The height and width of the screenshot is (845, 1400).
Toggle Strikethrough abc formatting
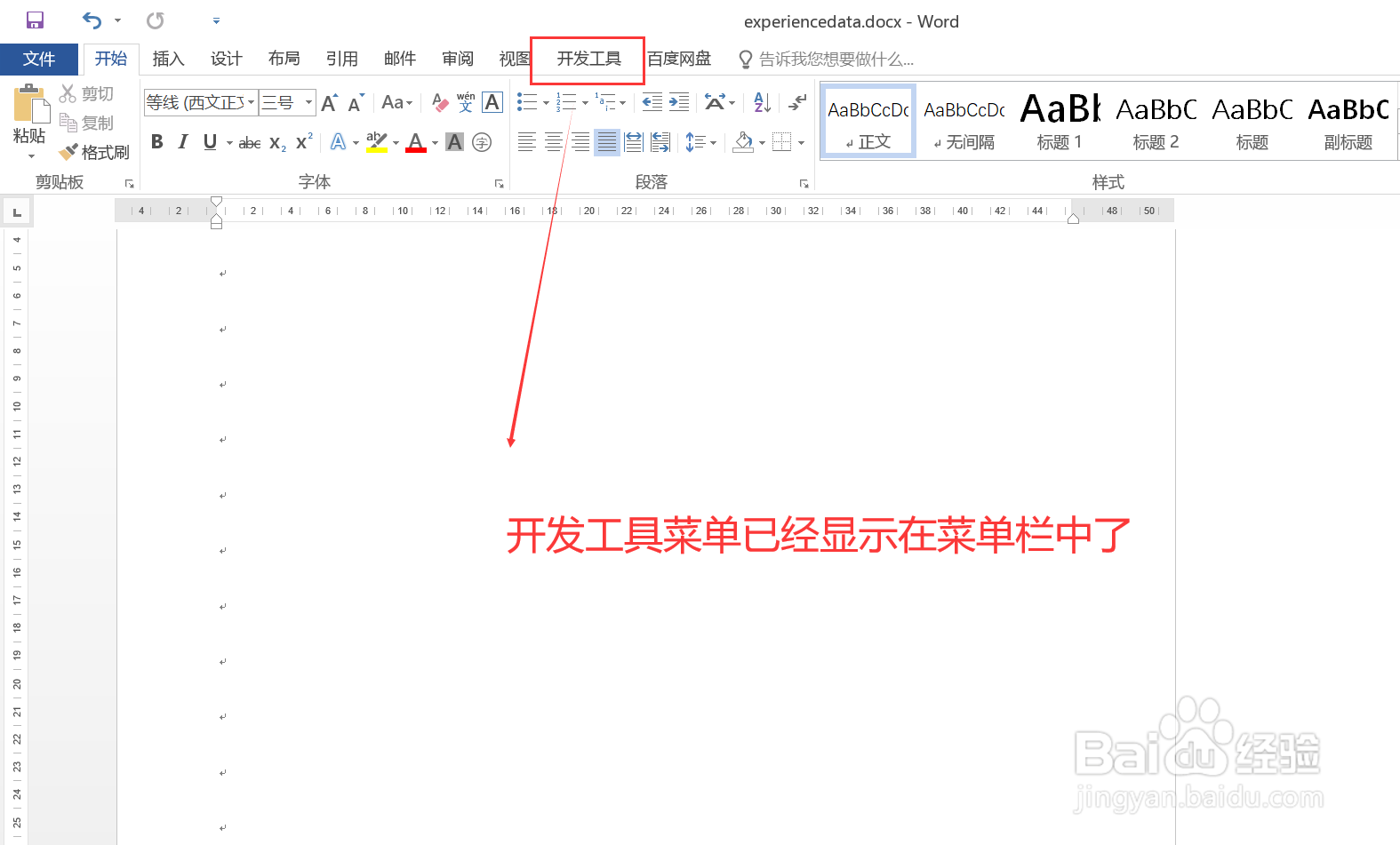click(x=250, y=142)
